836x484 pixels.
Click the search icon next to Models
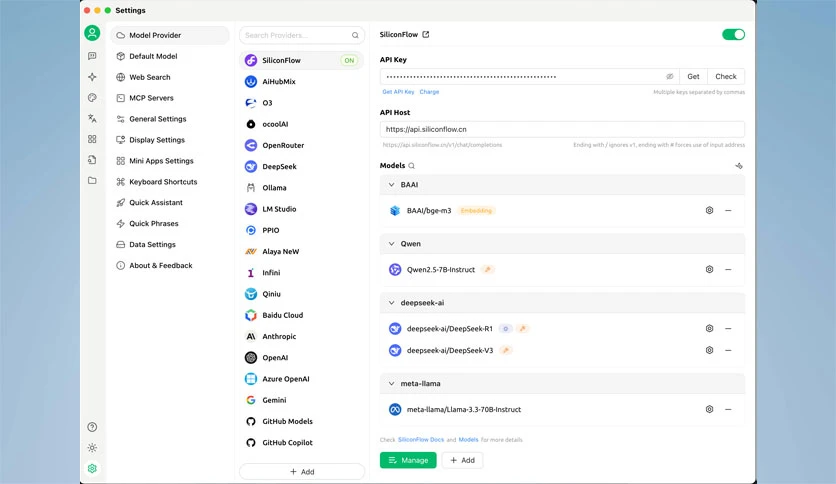(x=412, y=166)
